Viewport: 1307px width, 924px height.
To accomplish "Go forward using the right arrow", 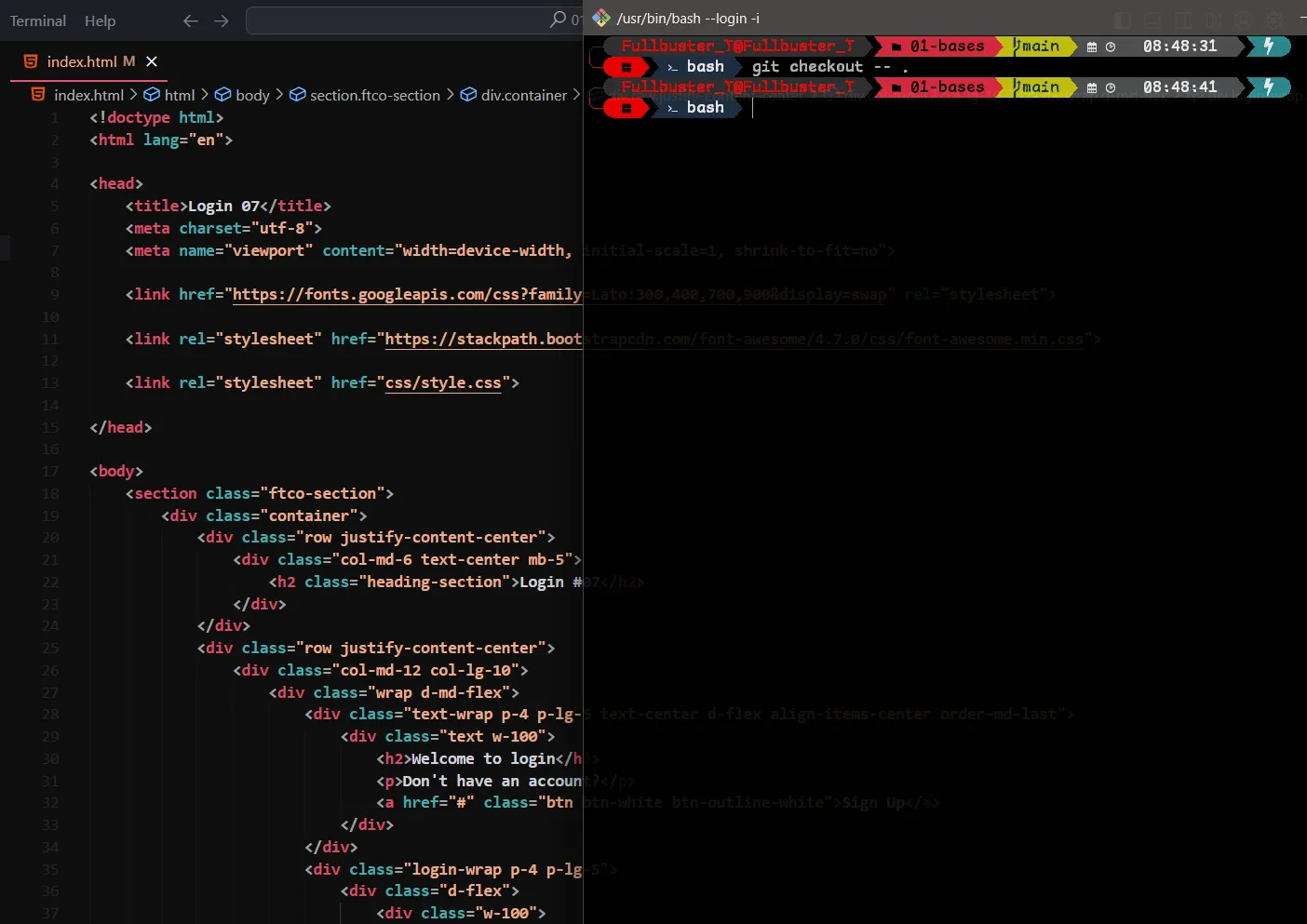I will (222, 20).
